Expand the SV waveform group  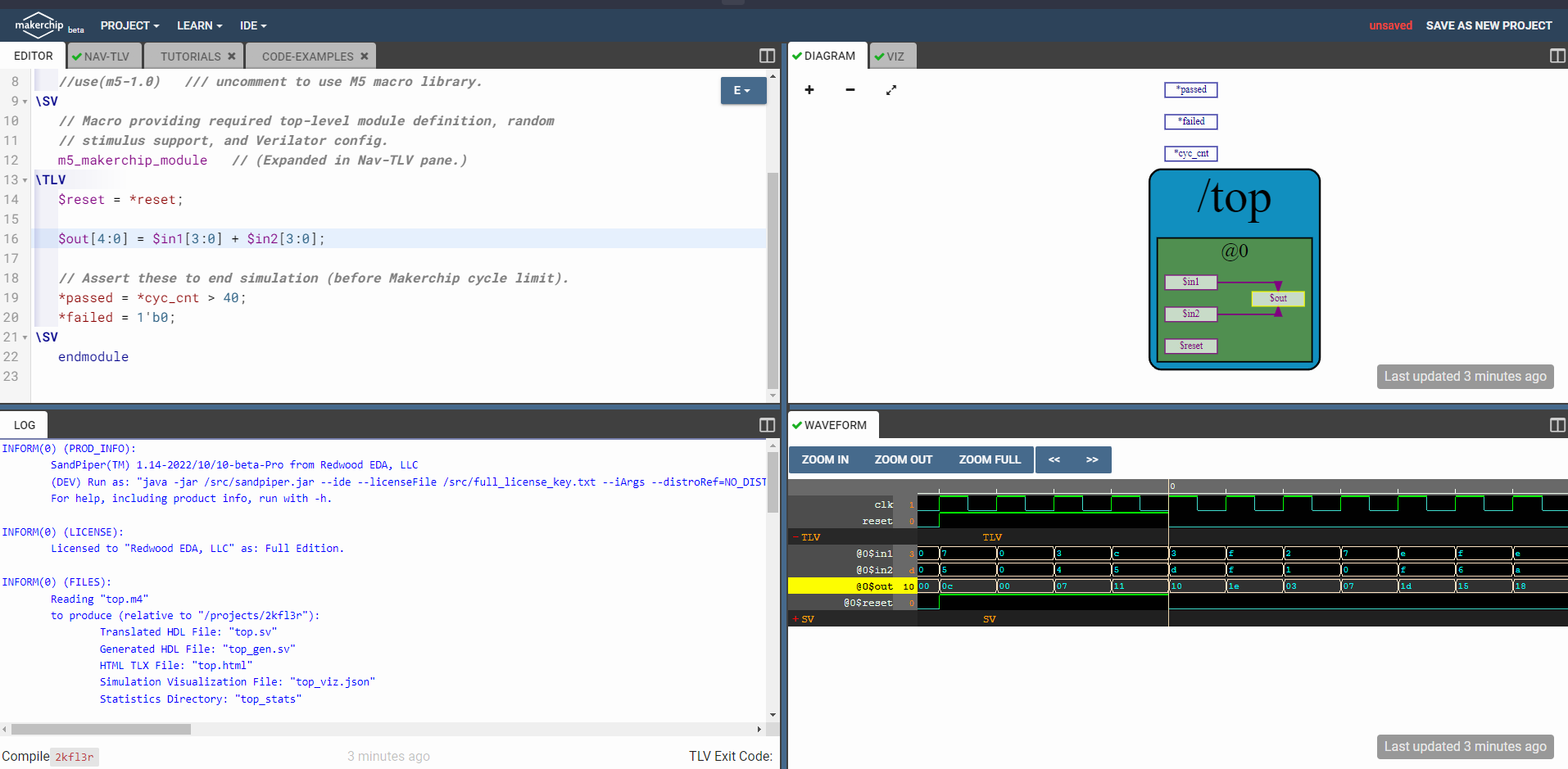point(795,619)
